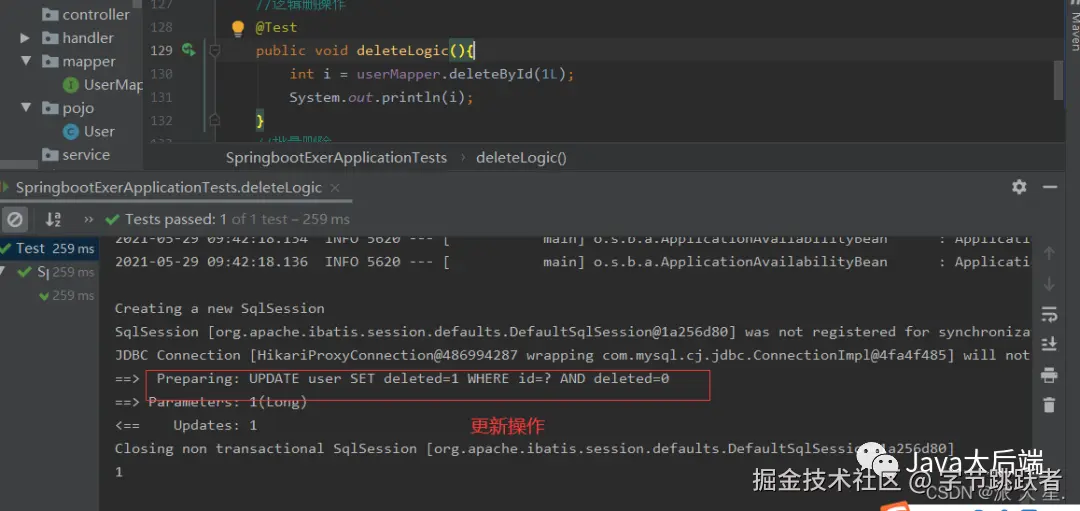This screenshot has height=511, width=1080.
Task: Click the down arrow in console toolbar
Action: point(1049,283)
